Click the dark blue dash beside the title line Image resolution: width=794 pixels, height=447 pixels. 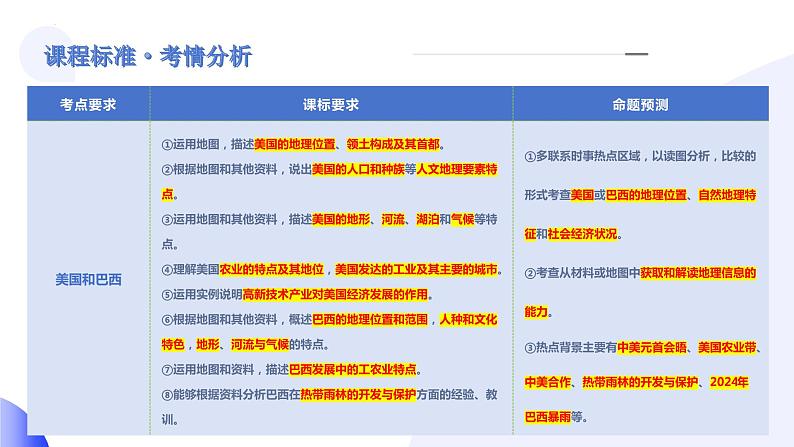click(x=636, y=54)
